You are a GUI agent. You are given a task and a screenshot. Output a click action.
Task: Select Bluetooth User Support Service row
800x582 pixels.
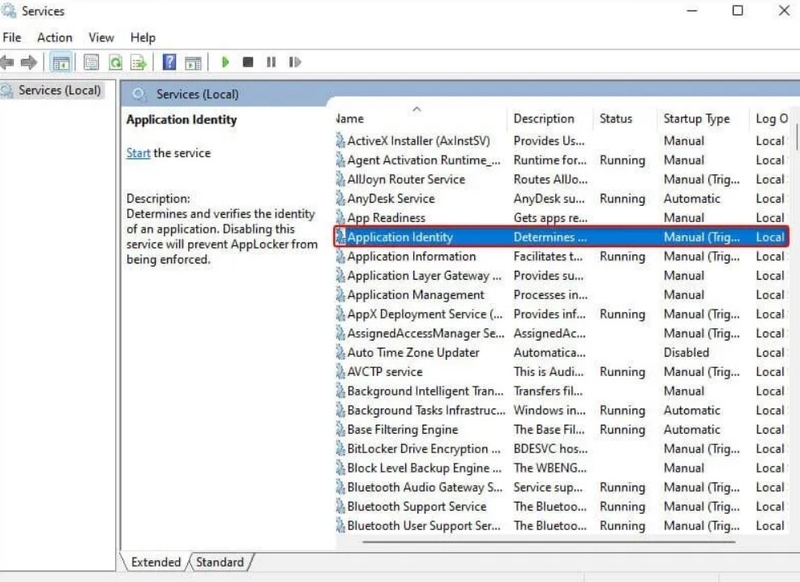[x=561, y=526]
